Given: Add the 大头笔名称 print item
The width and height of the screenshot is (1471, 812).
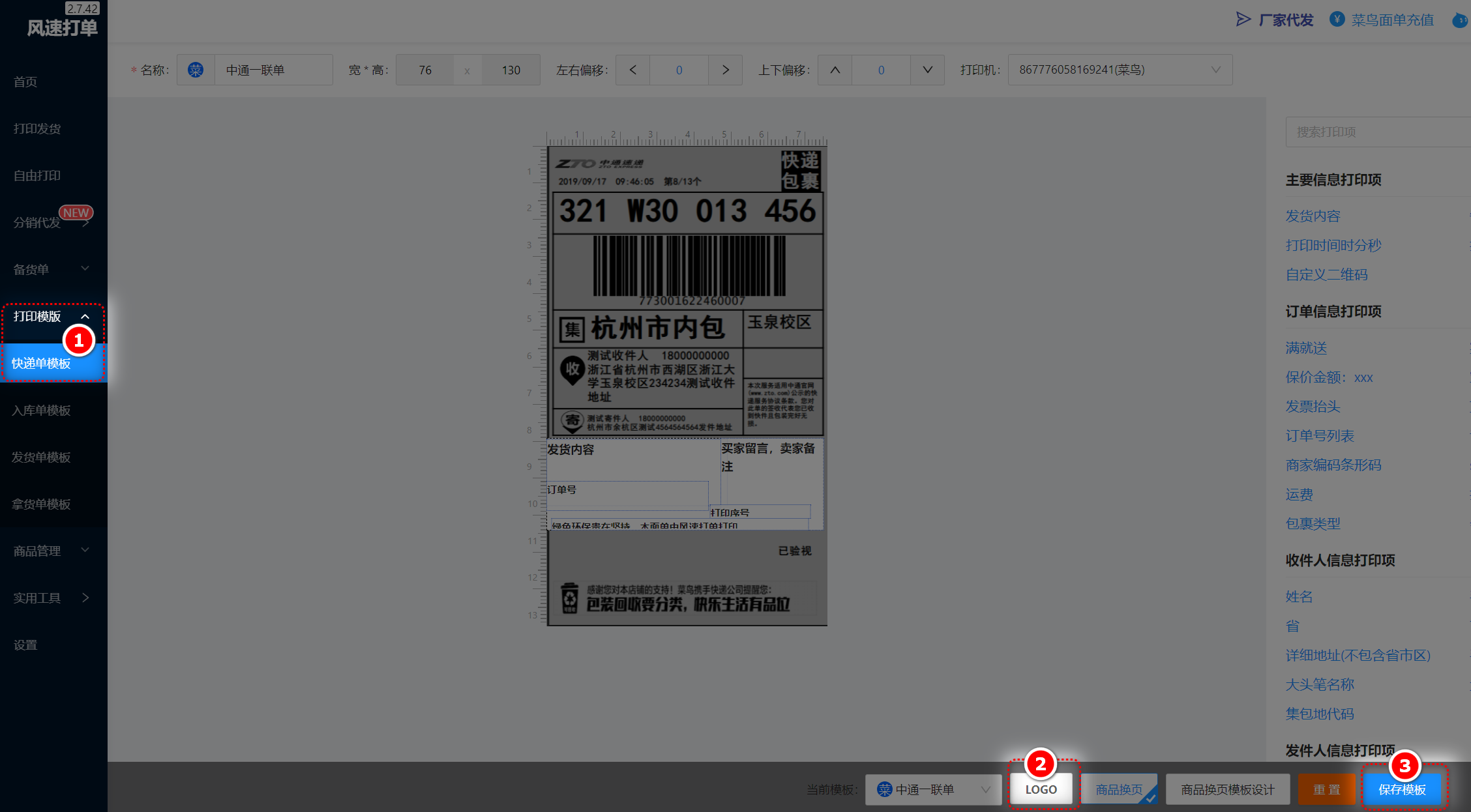Looking at the screenshot, I should pos(1320,684).
